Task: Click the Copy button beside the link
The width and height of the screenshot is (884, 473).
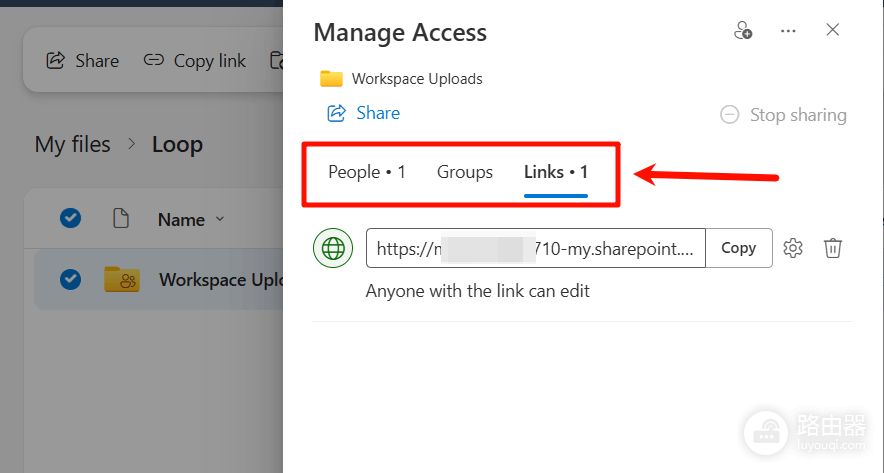Action: [x=739, y=248]
